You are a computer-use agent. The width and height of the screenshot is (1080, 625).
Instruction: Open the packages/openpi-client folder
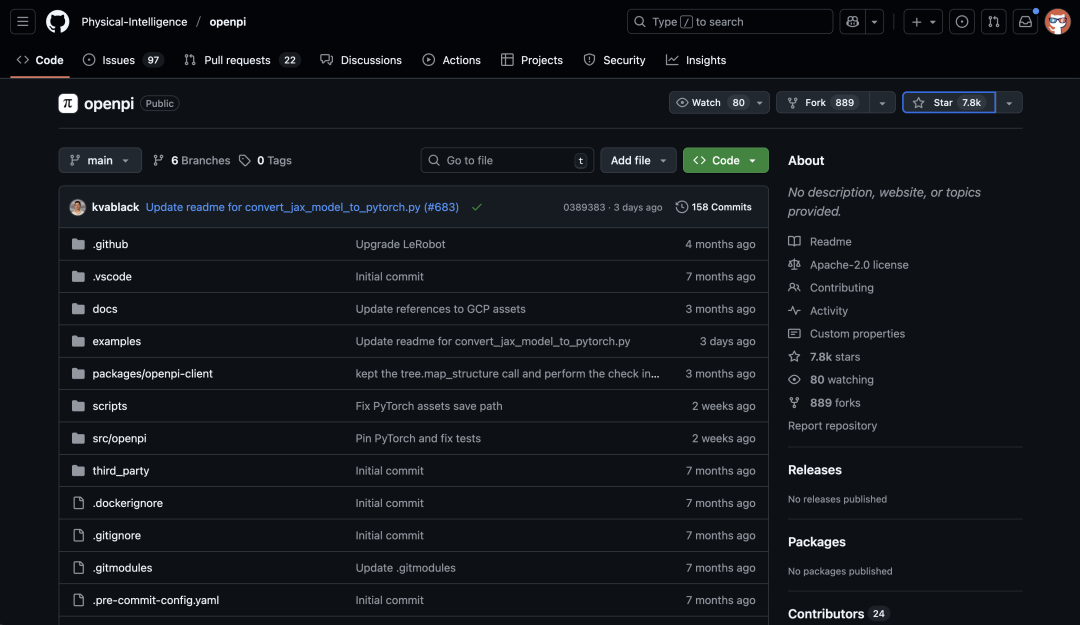153,374
